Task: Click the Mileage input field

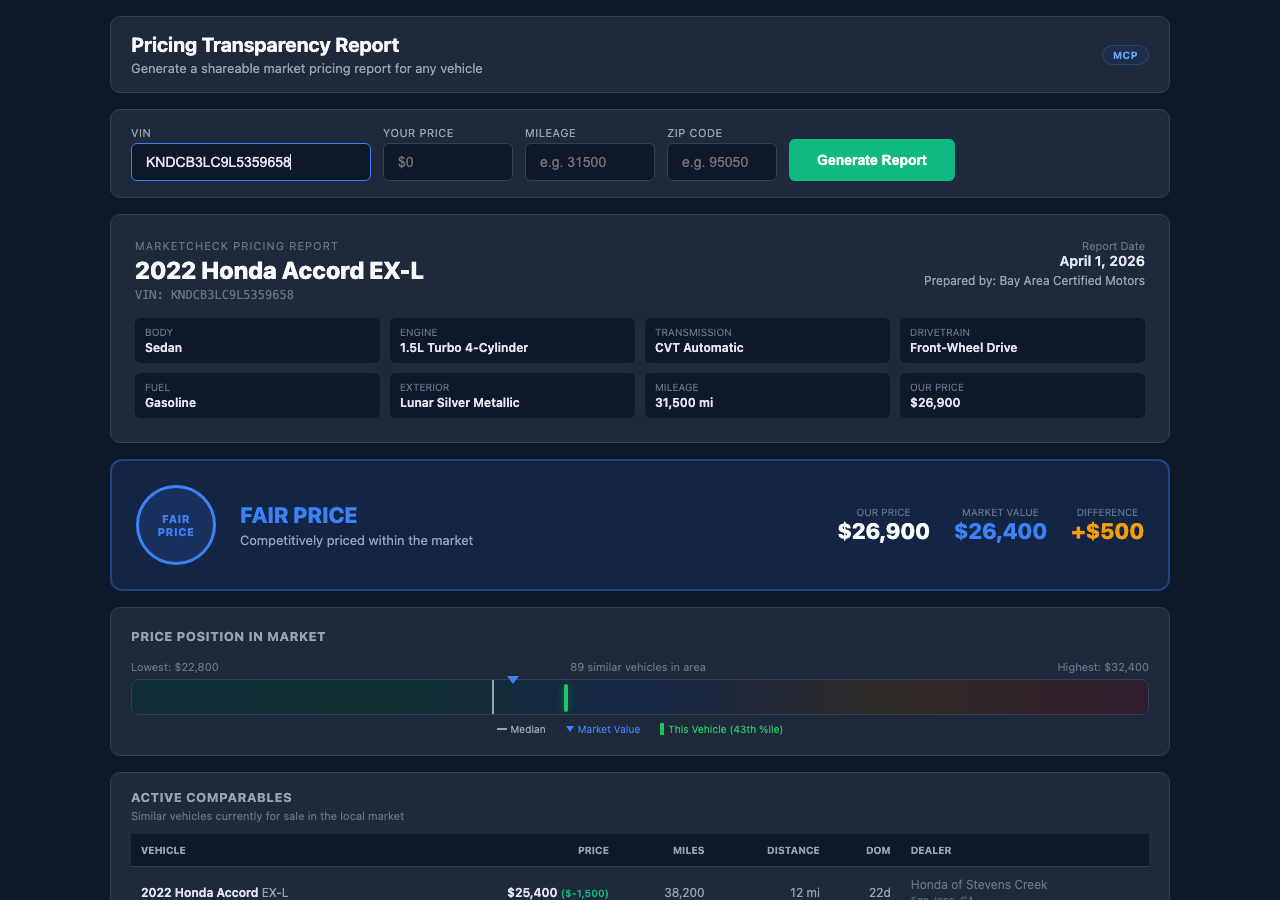Action: tap(590, 162)
